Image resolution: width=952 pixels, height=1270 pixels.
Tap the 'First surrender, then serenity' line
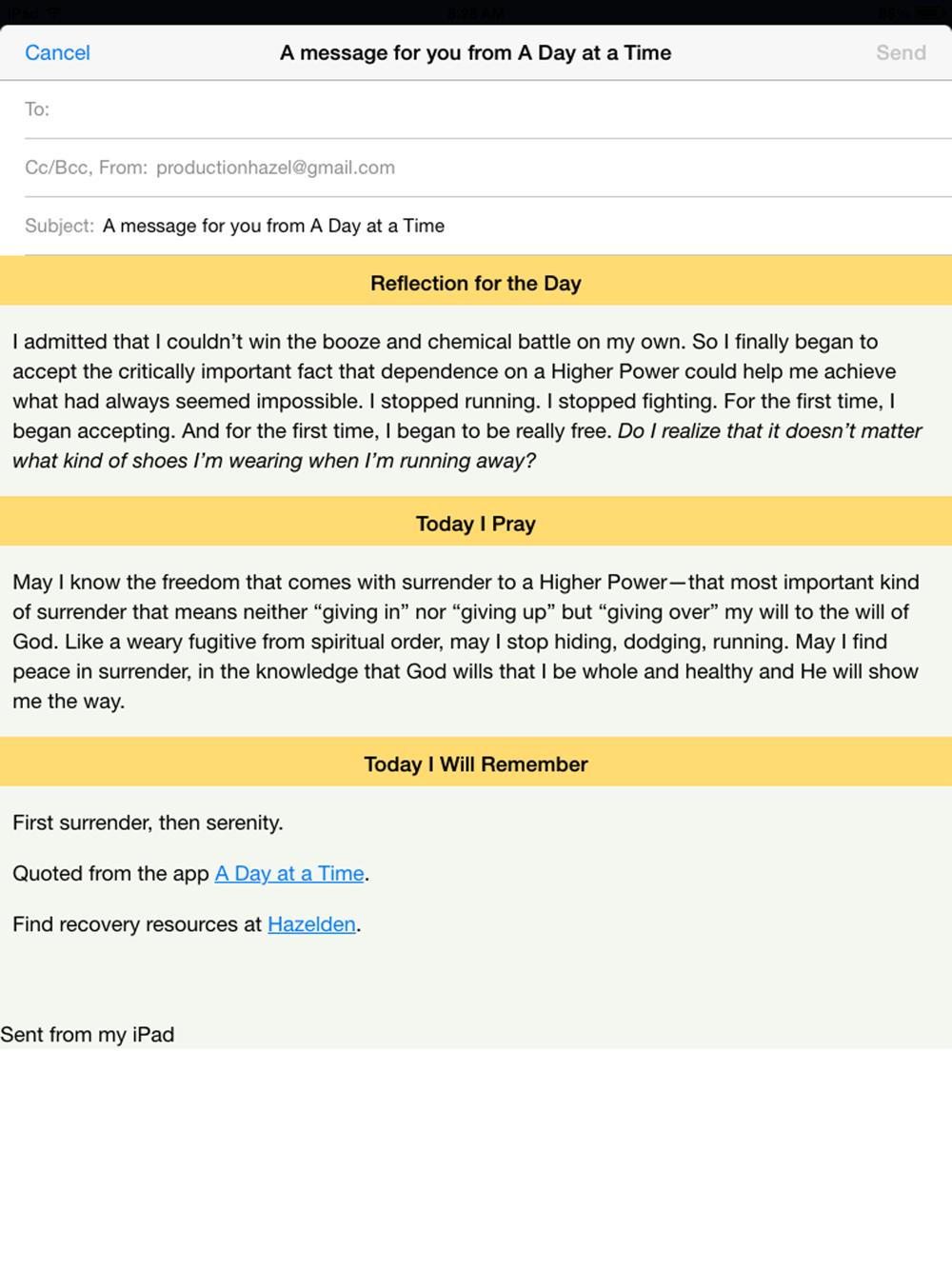coord(148,823)
